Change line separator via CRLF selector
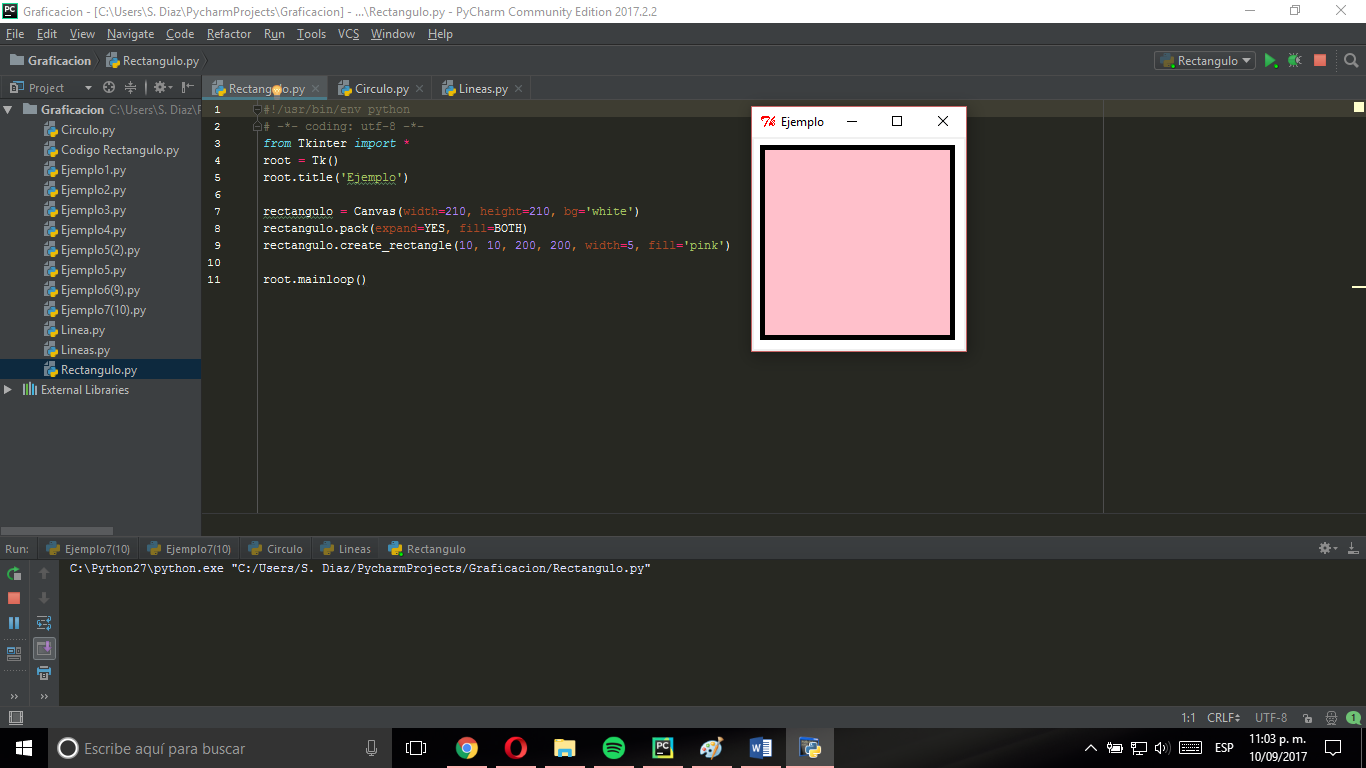Image resolution: width=1366 pixels, height=768 pixels. [x=1222, y=717]
